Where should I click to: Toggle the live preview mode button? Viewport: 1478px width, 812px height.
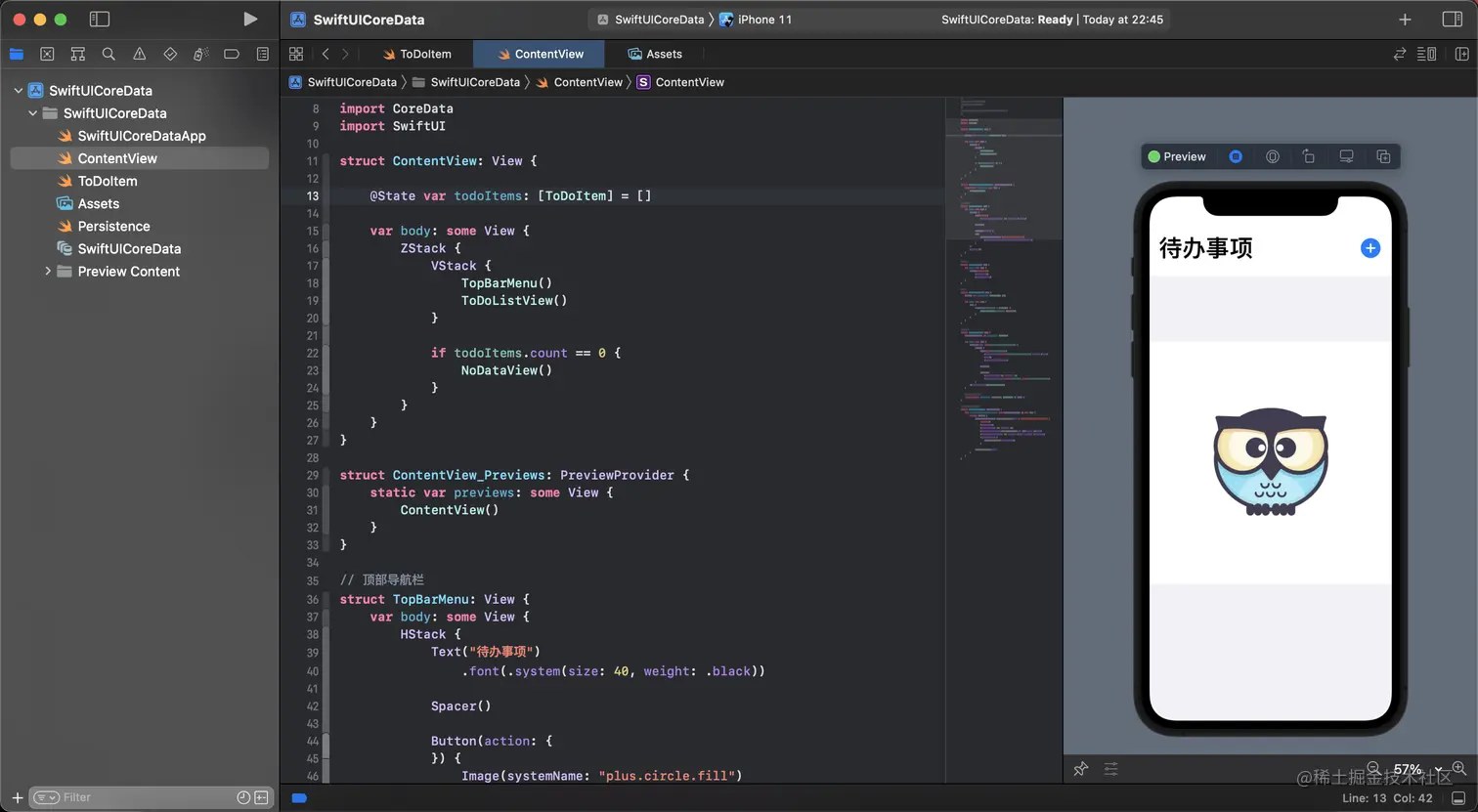(1236, 156)
